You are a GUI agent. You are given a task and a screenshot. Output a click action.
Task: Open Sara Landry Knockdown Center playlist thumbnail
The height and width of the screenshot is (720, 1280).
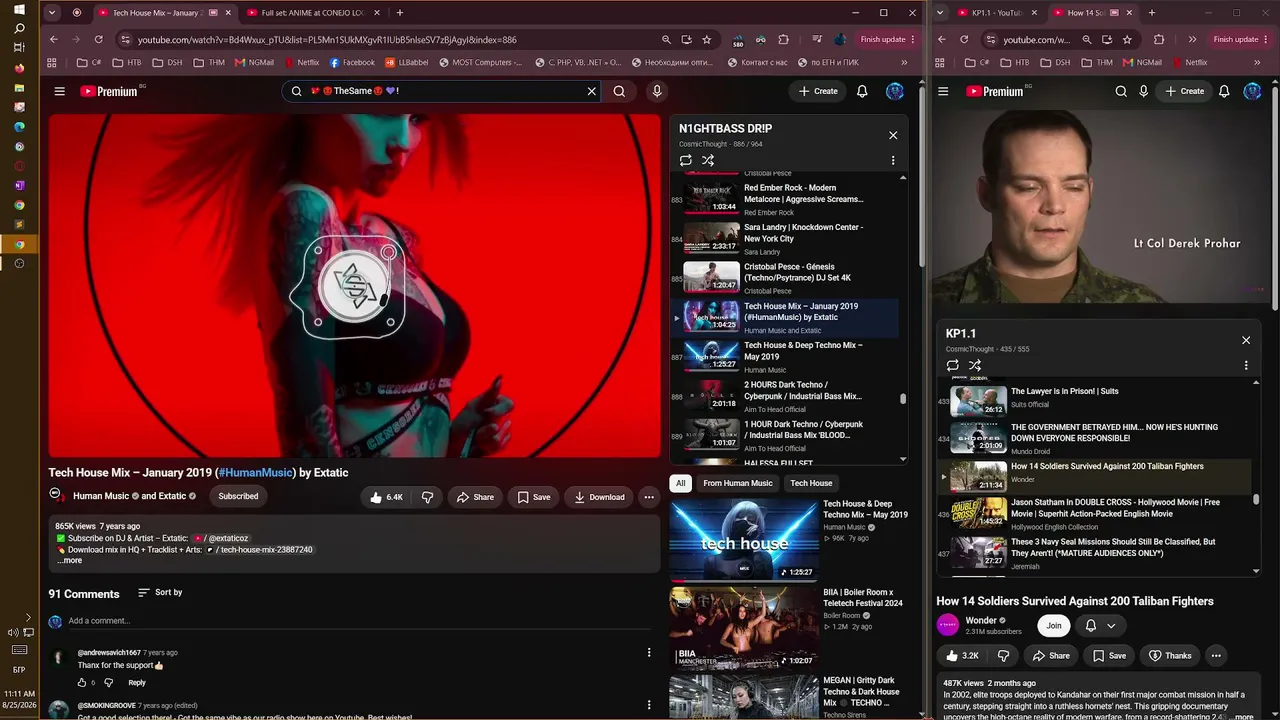coord(712,237)
